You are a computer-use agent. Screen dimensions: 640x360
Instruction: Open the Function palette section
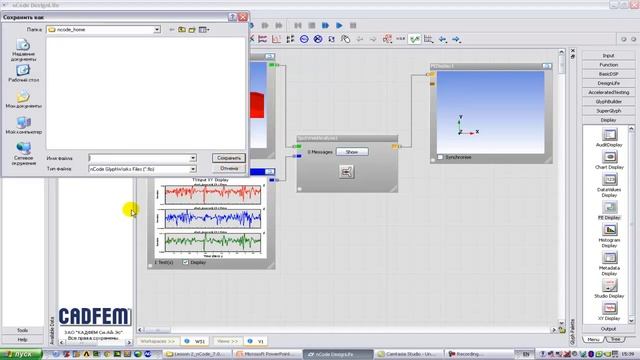[x=608, y=65]
